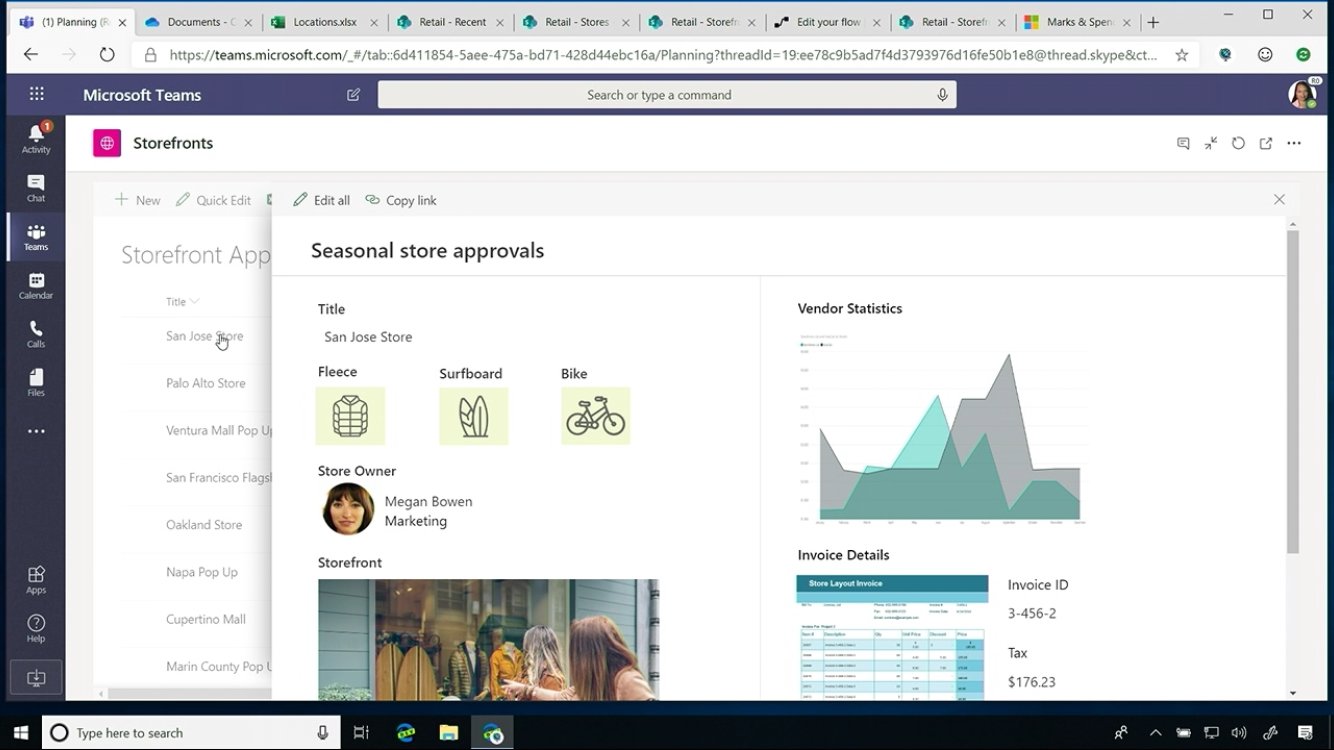Click Edit all in the form panel
The image size is (1334, 750).
coord(321,200)
